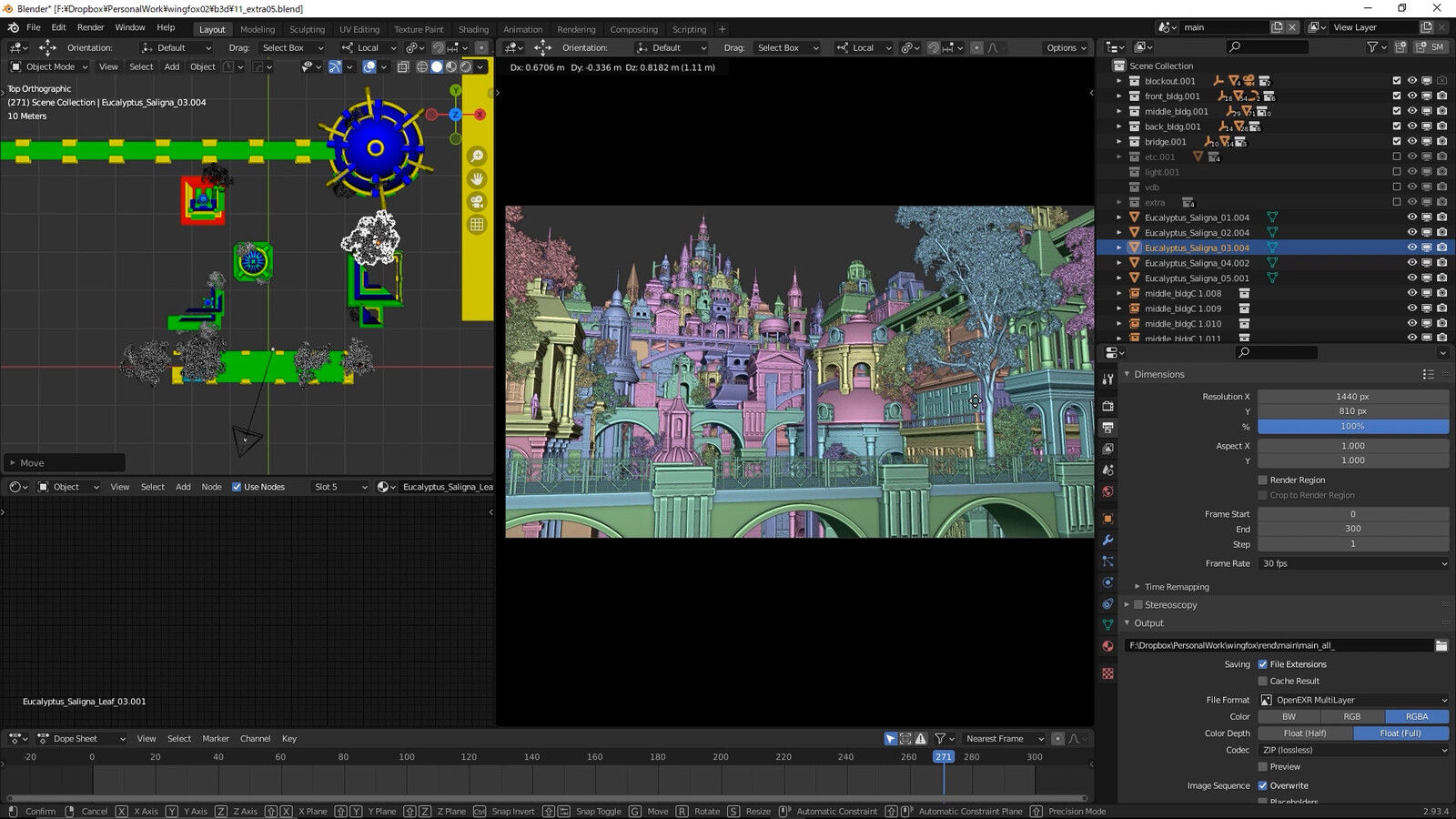Collapse the Dimensions panel
Screen dimensions: 1456x819
click(1127, 374)
